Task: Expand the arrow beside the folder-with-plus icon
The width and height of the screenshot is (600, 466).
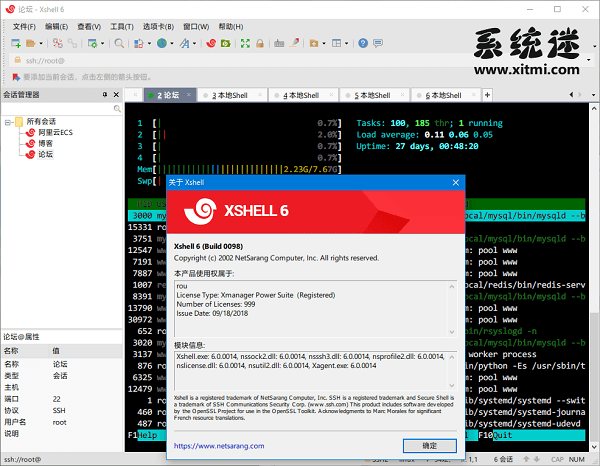Action: pos(324,43)
